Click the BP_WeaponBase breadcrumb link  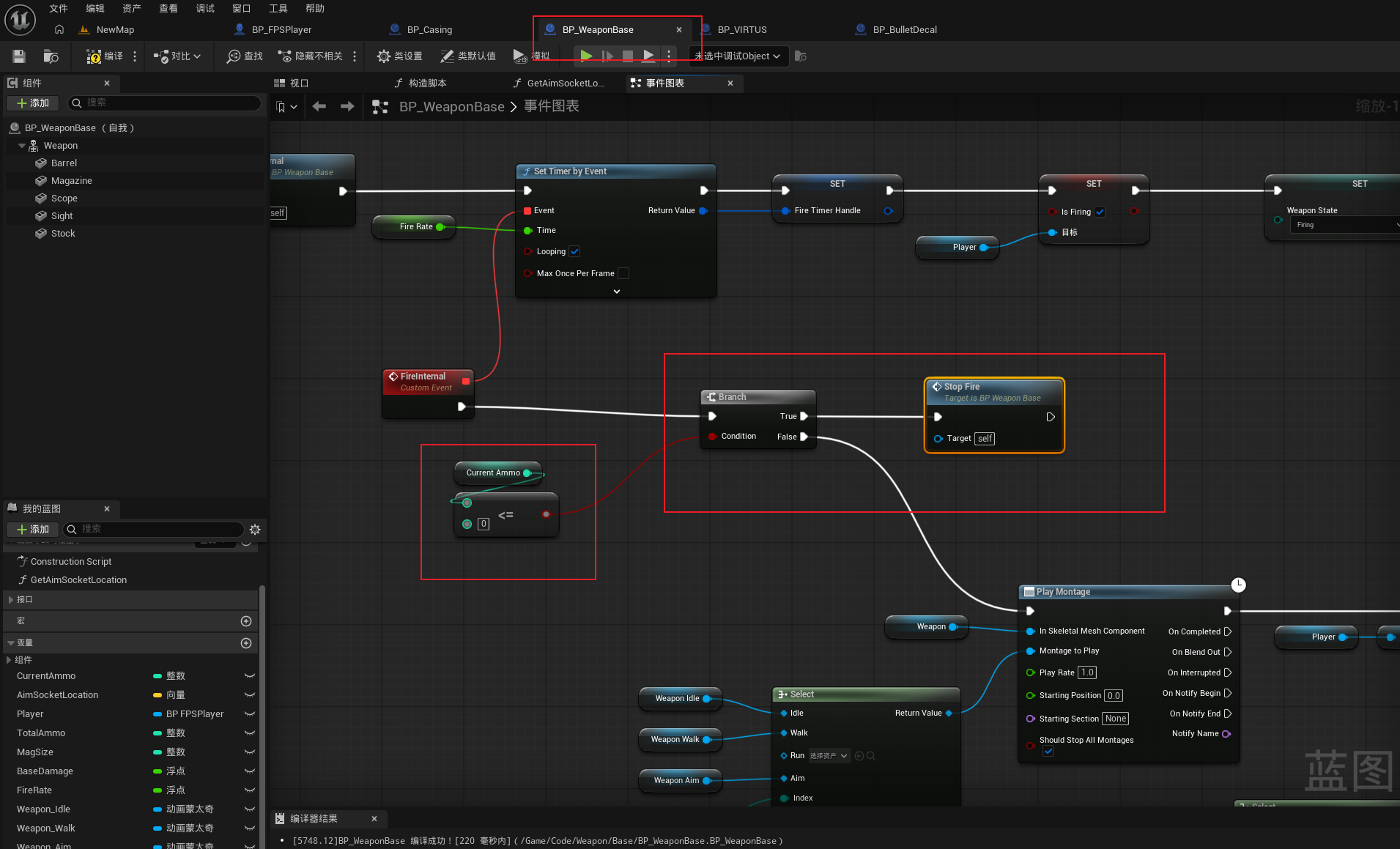[x=451, y=107]
